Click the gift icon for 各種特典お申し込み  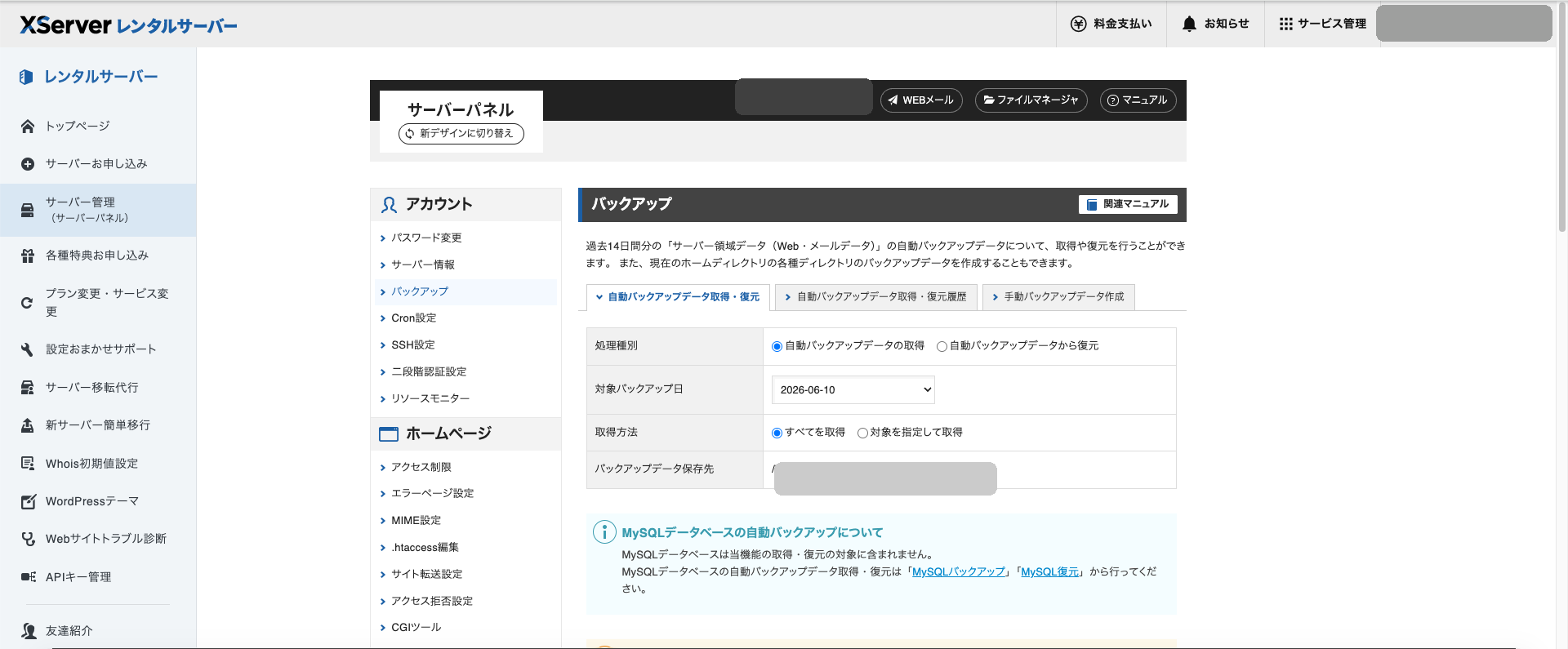[x=28, y=256]
